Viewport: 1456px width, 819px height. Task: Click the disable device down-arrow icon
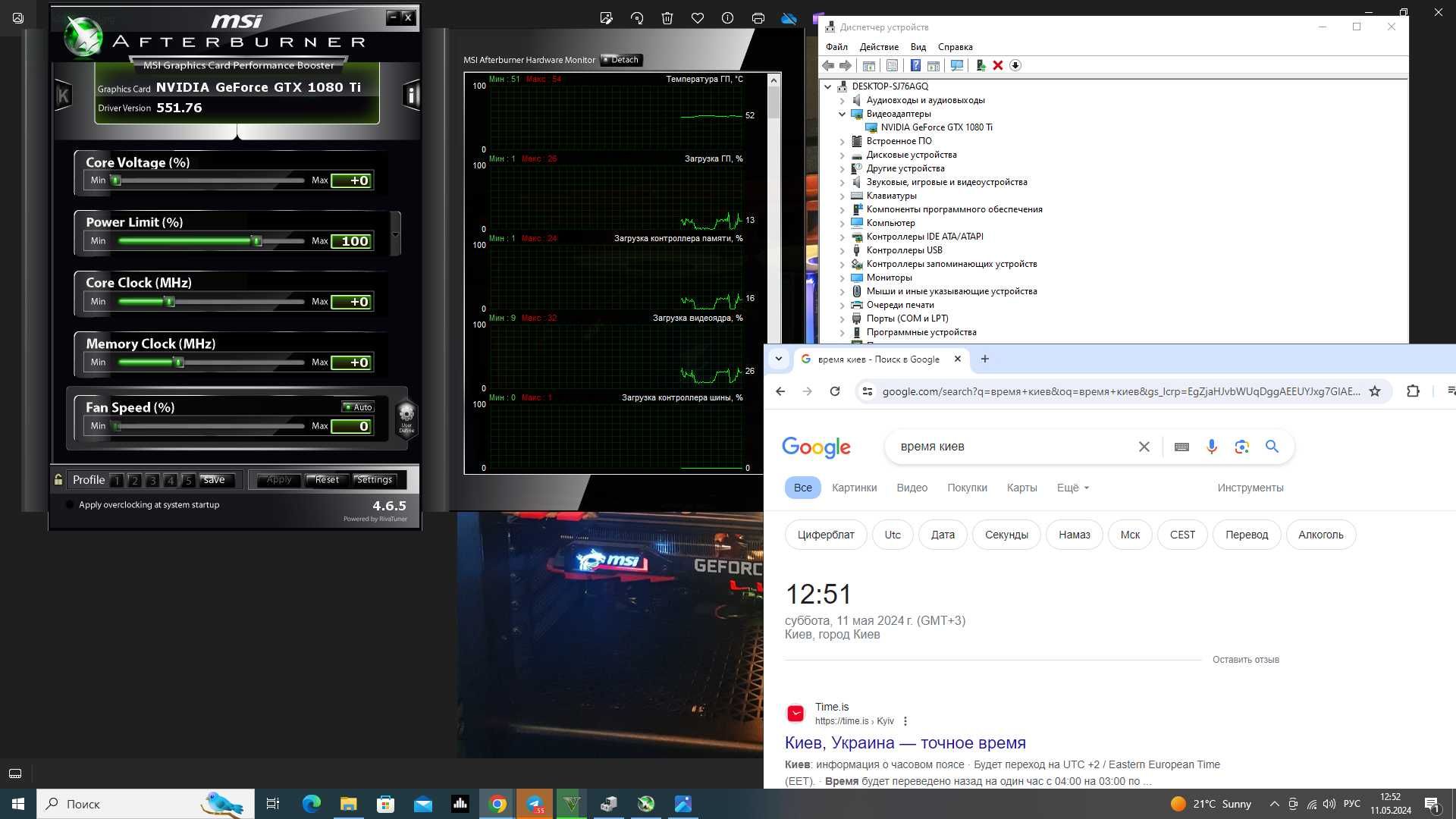(x=1015, y=66)
